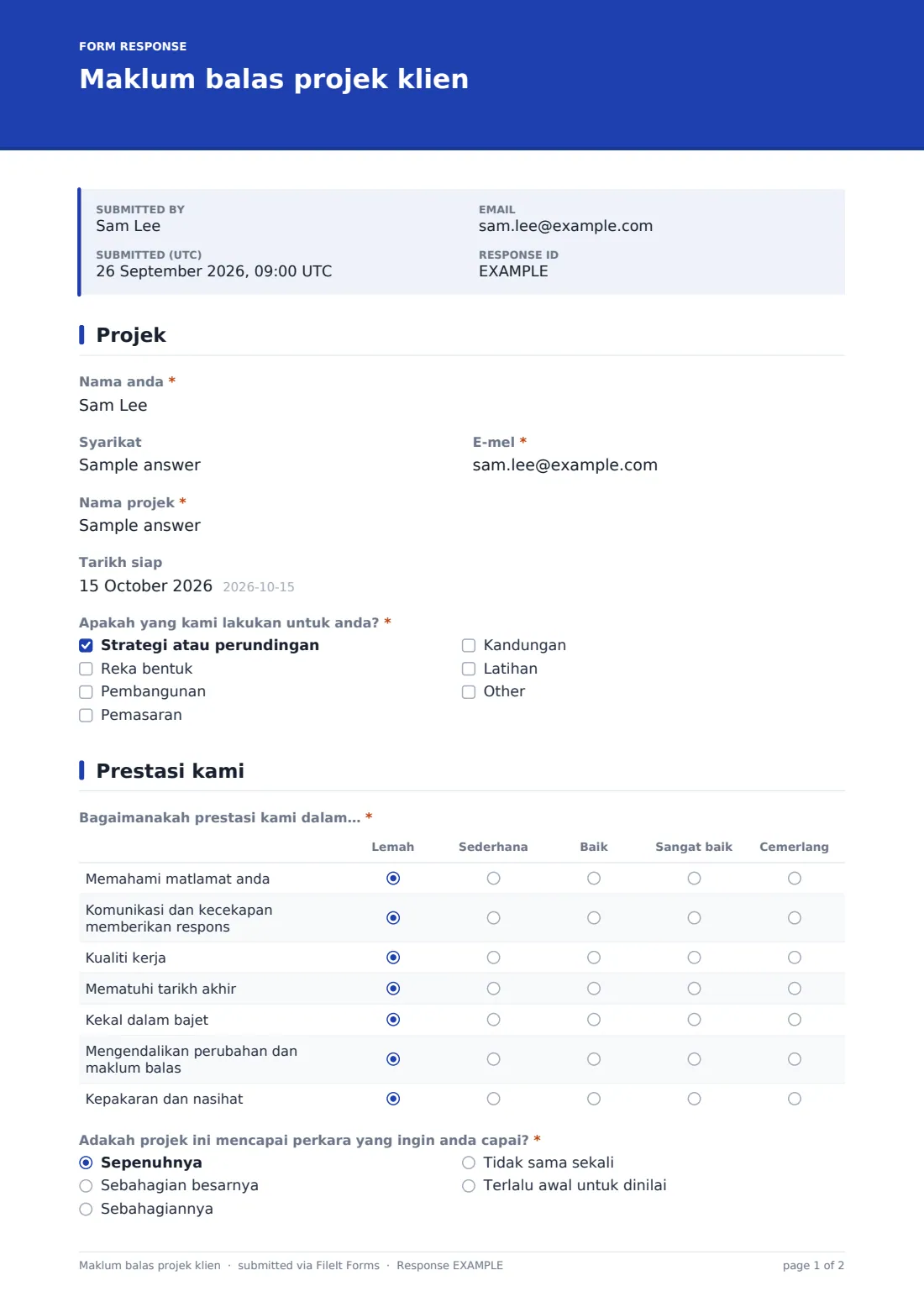This screenshot has height=1307, width=924.
Task: Rate Komunikasi dan kecekapan as Baik
Action: coord(594,918)
